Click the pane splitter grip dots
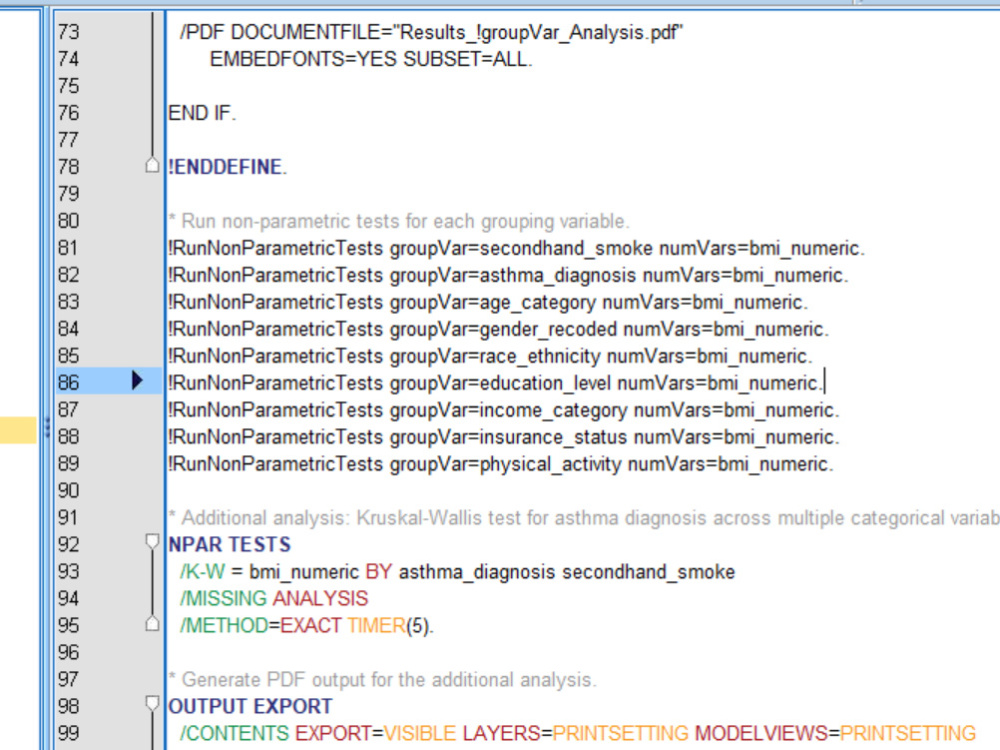Screen dimensions: 1000x750 pyautogui.click(x=47, y=428)
